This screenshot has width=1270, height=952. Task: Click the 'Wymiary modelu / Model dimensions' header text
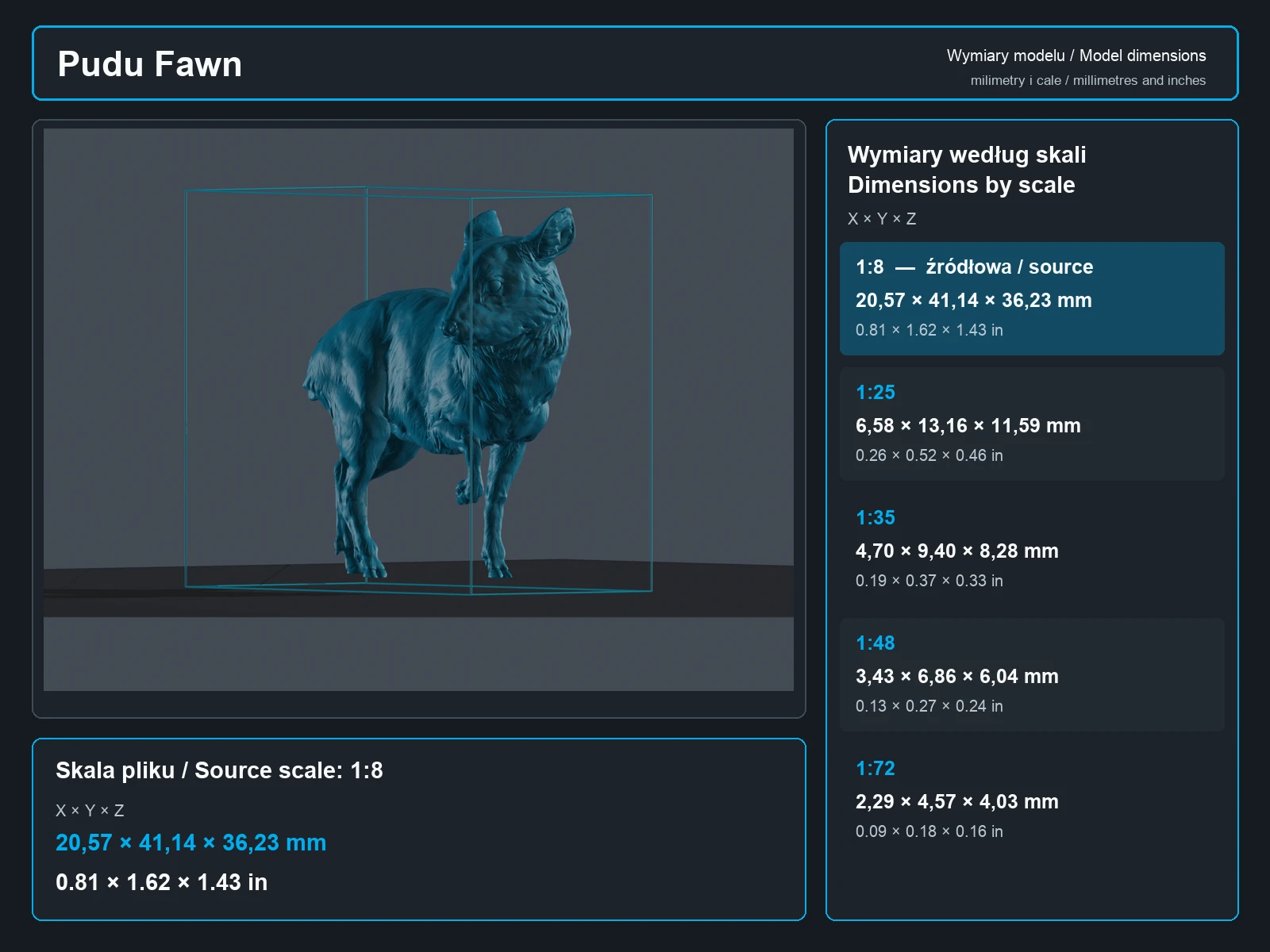[x=1076, y=56]
